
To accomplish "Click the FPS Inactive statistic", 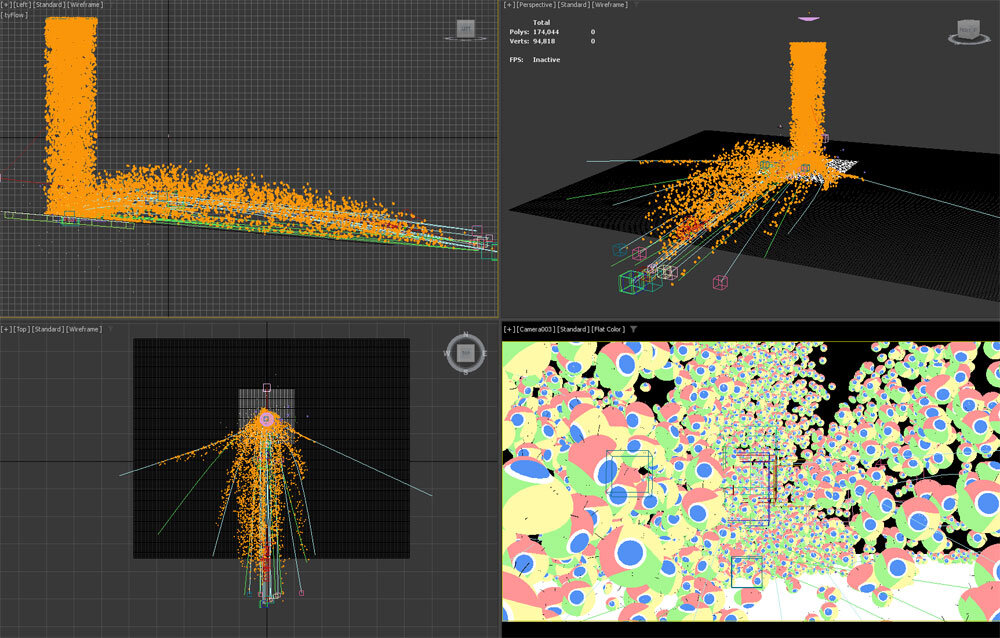I will tap(534, 59).
